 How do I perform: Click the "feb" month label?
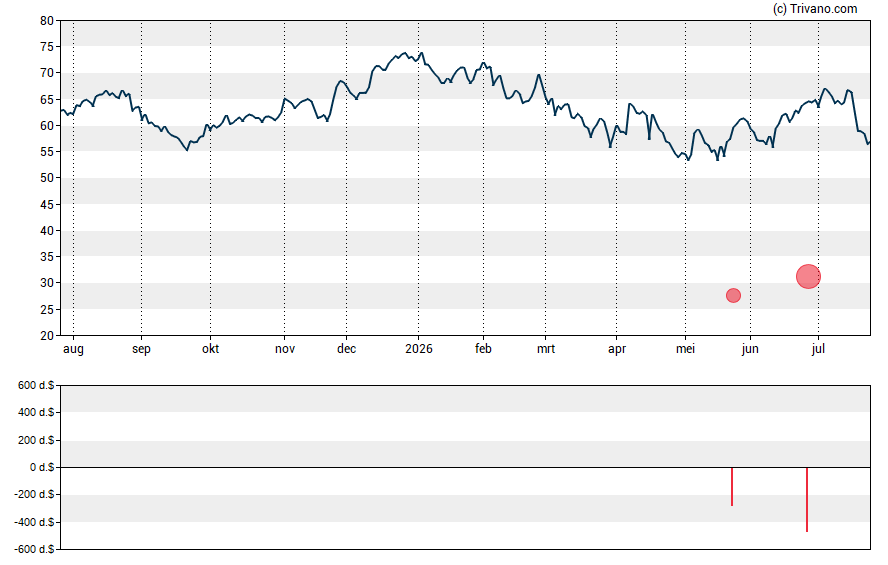point(483,349)
